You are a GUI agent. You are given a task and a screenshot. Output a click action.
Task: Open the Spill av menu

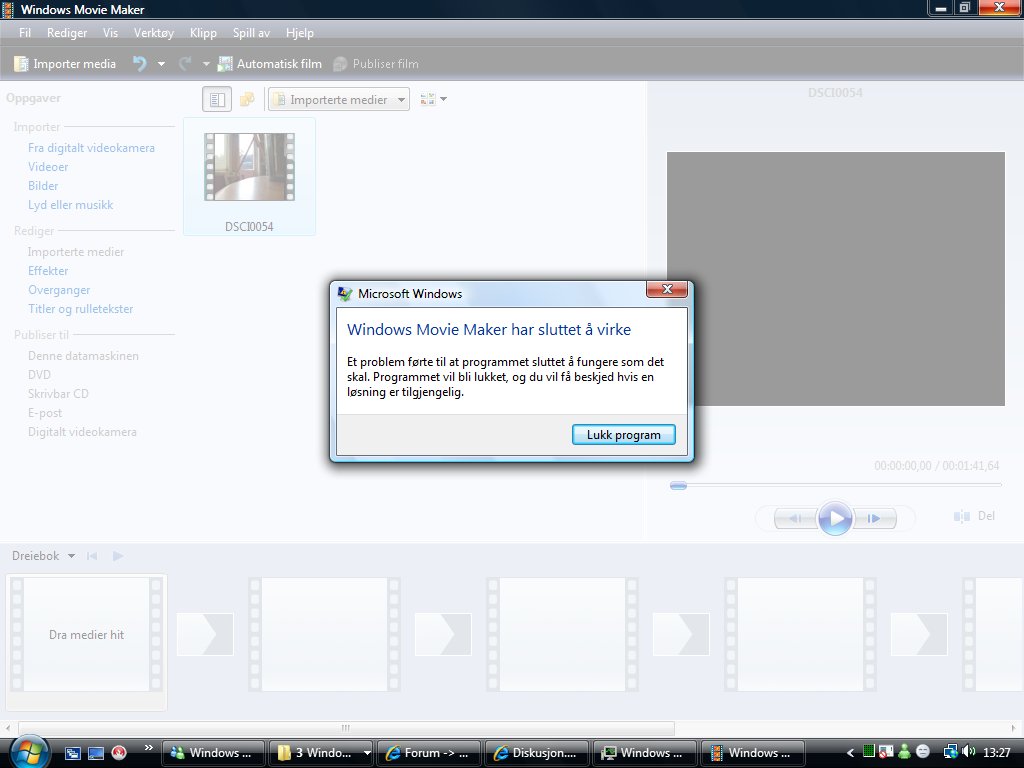[251, 33]
